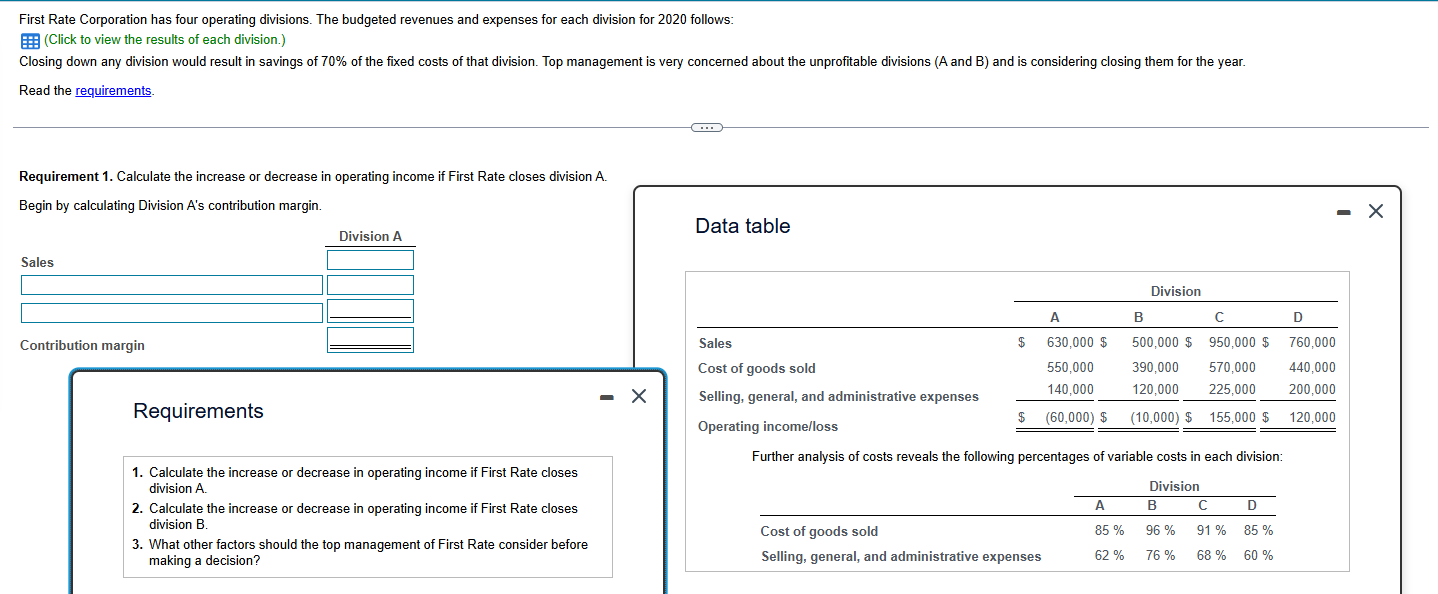Click the ellipsis control on the horizontal divider
This screenshot has height=594, width=1438.
tap(707, 128)
